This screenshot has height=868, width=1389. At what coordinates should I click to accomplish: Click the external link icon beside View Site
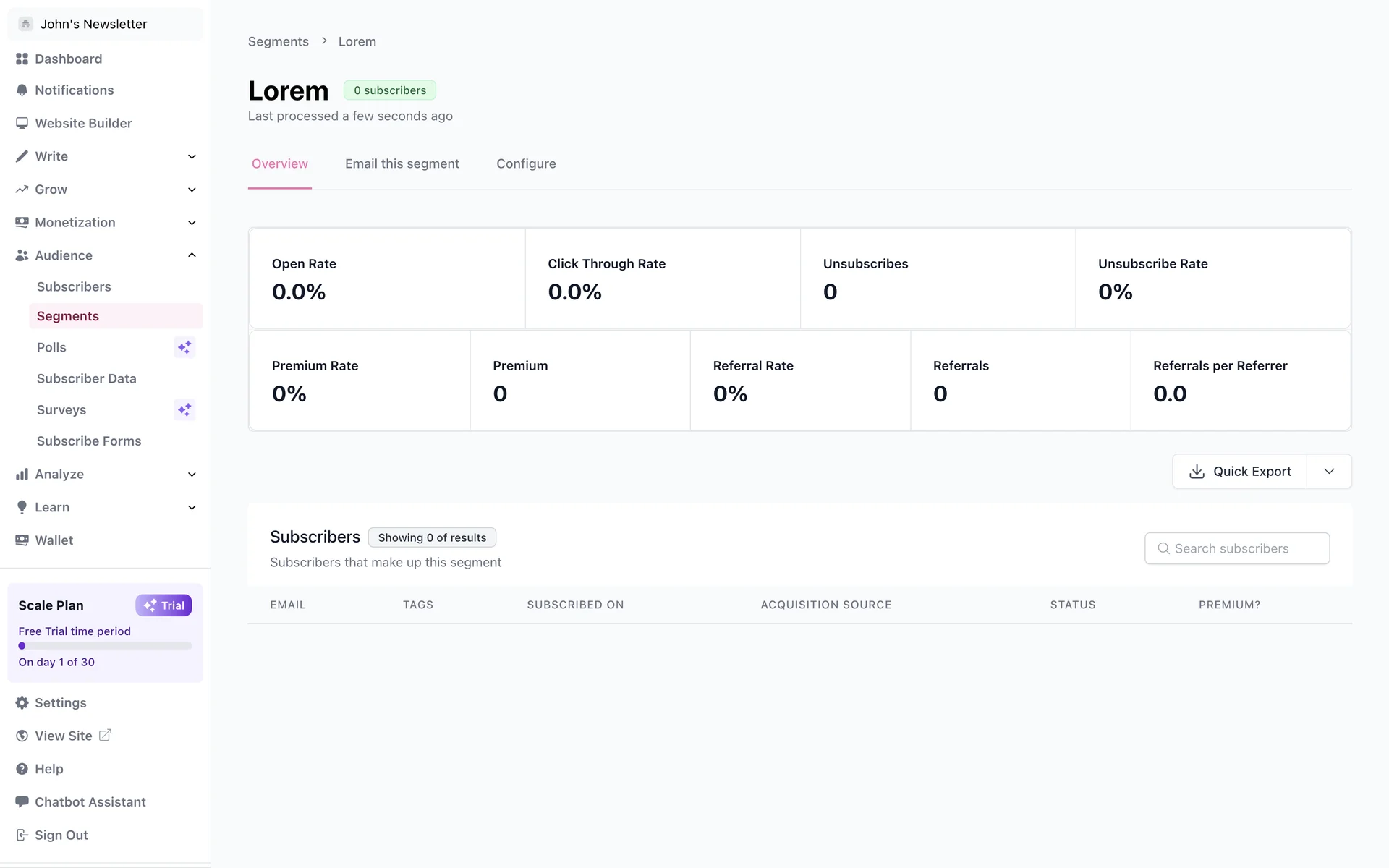coord(105,735)
